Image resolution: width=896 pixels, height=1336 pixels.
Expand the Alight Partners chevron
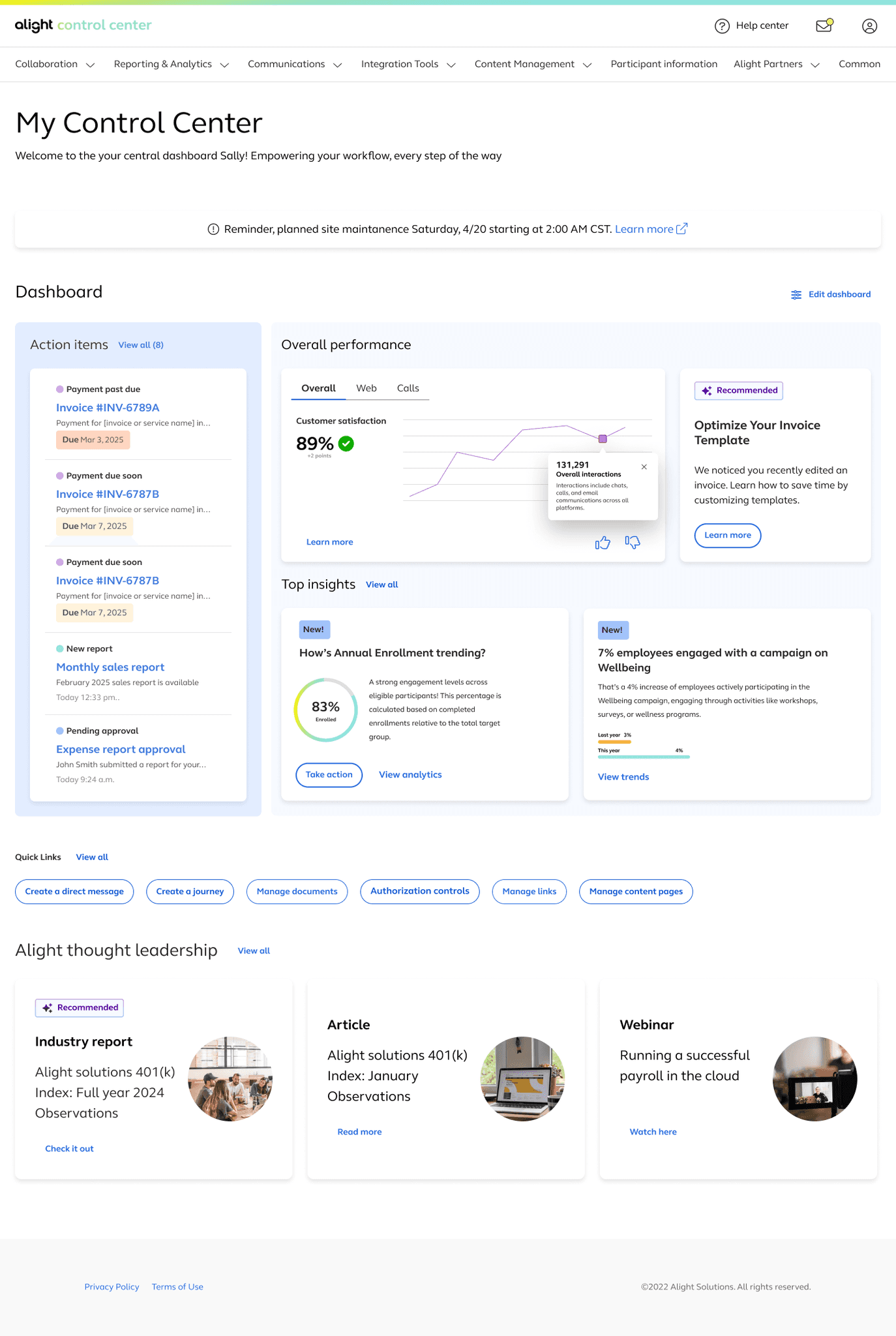tap(815, 65)
